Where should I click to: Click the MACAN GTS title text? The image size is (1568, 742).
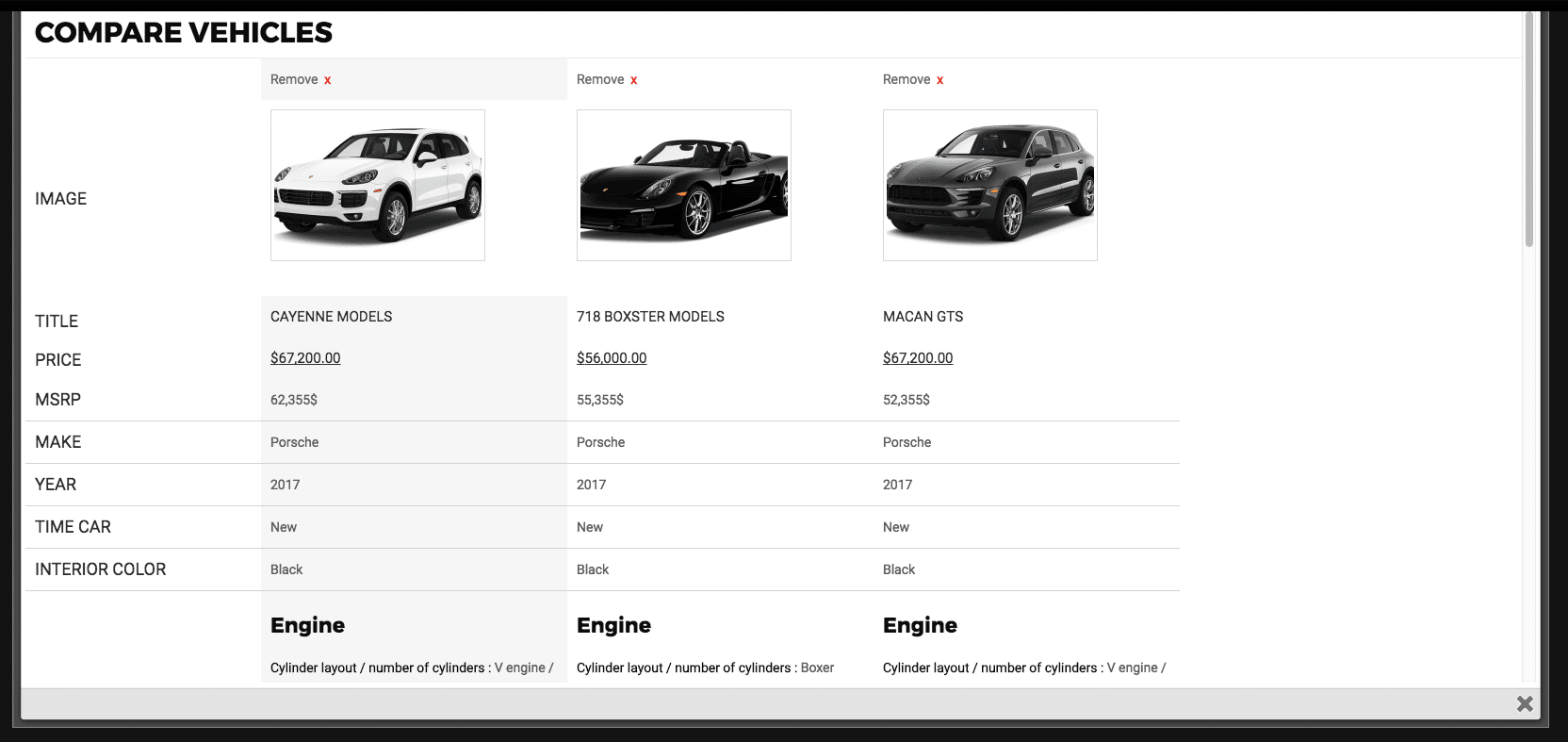coord(923,317)
